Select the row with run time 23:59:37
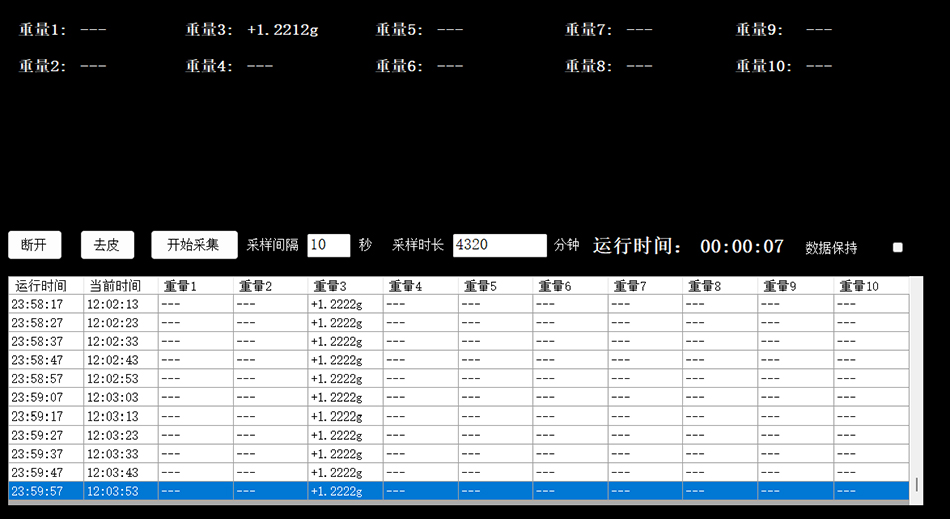The height and width of the screenshot is (519, 950). tap(459, 454)
